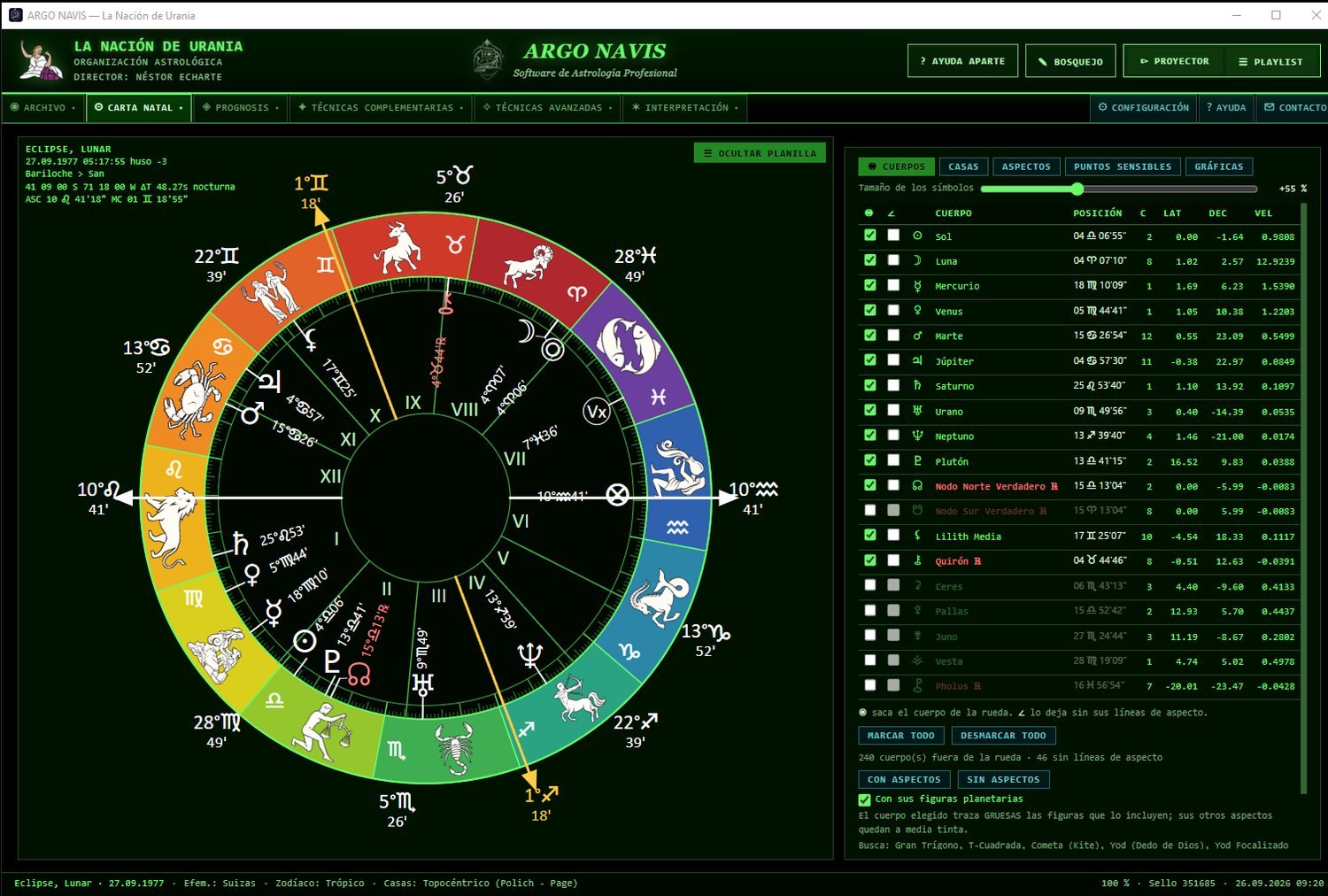Uncheck the Luna wheel checkbox
Image resolution: width=1328 pixels, height=896 pixels.
870,260
